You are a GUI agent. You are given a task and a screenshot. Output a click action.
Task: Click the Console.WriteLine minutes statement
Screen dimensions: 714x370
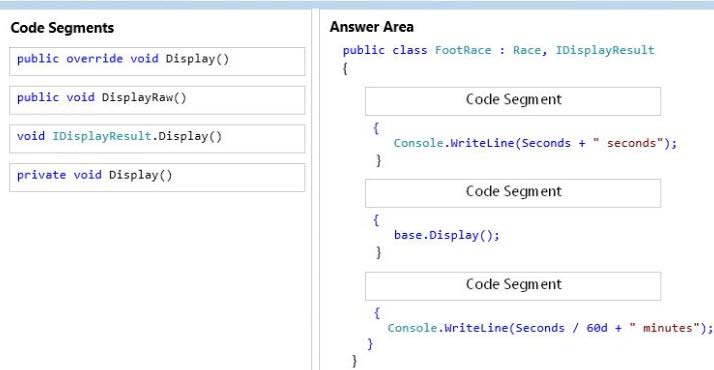pyautogui.click(x=550, y=328)
